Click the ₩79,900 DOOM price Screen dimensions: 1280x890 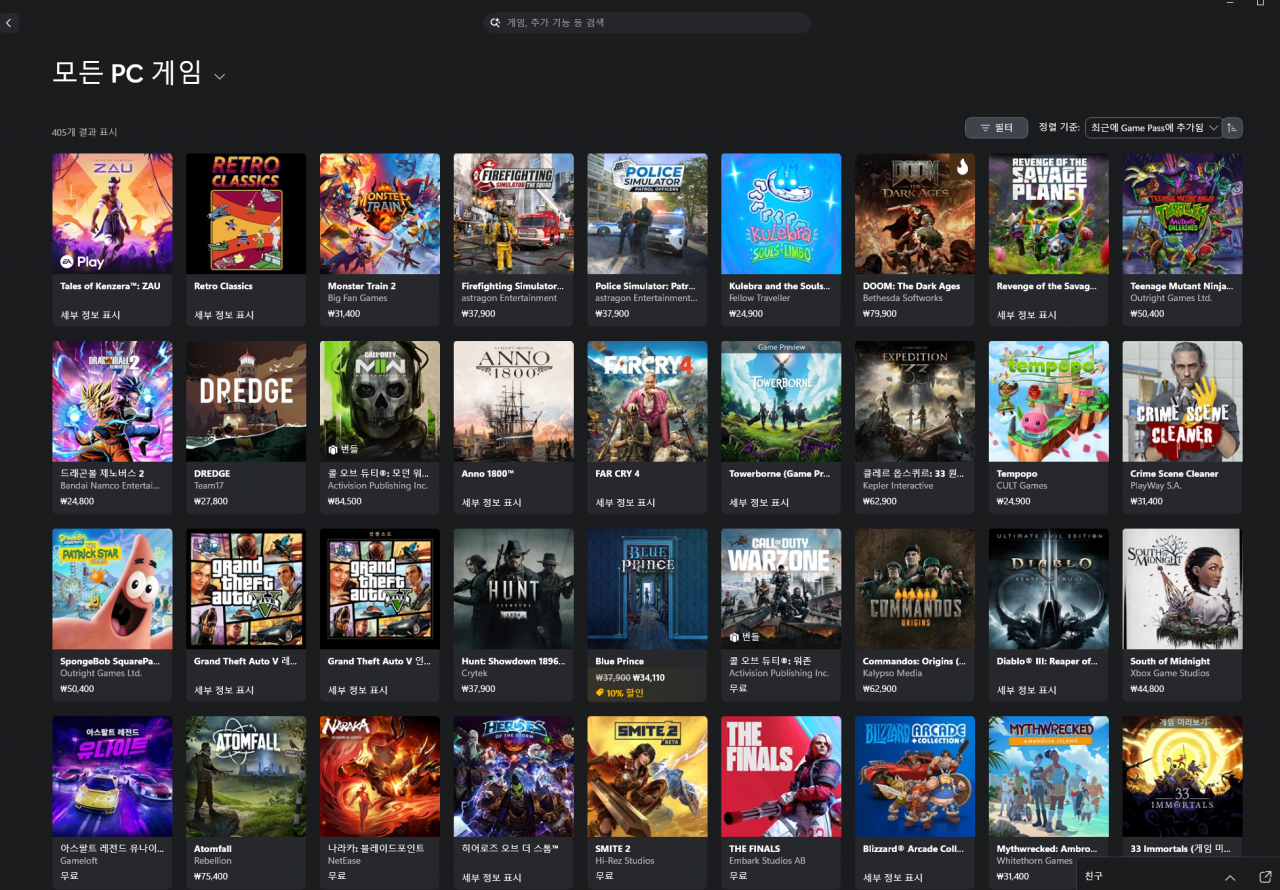click(880, 314)
